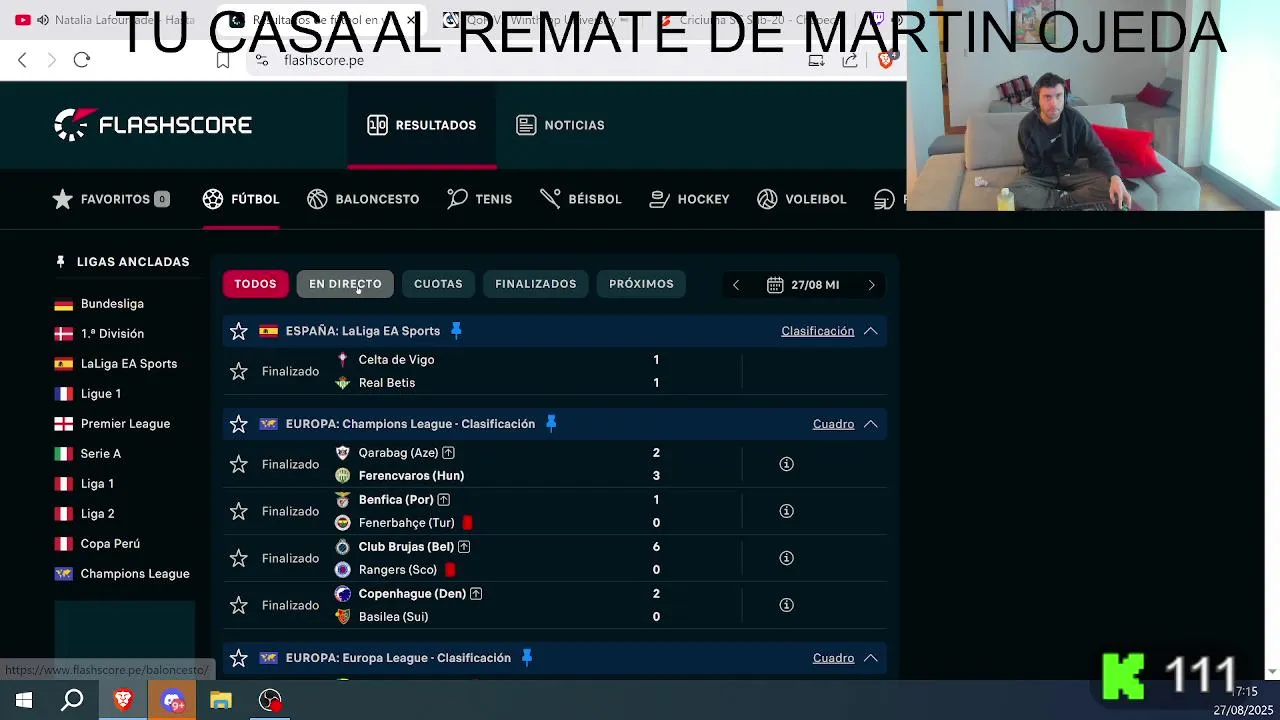Select the Voleibol sport menu
Image resolution: width=1280 pixels, height=720 pixels.
coord(802,199)
